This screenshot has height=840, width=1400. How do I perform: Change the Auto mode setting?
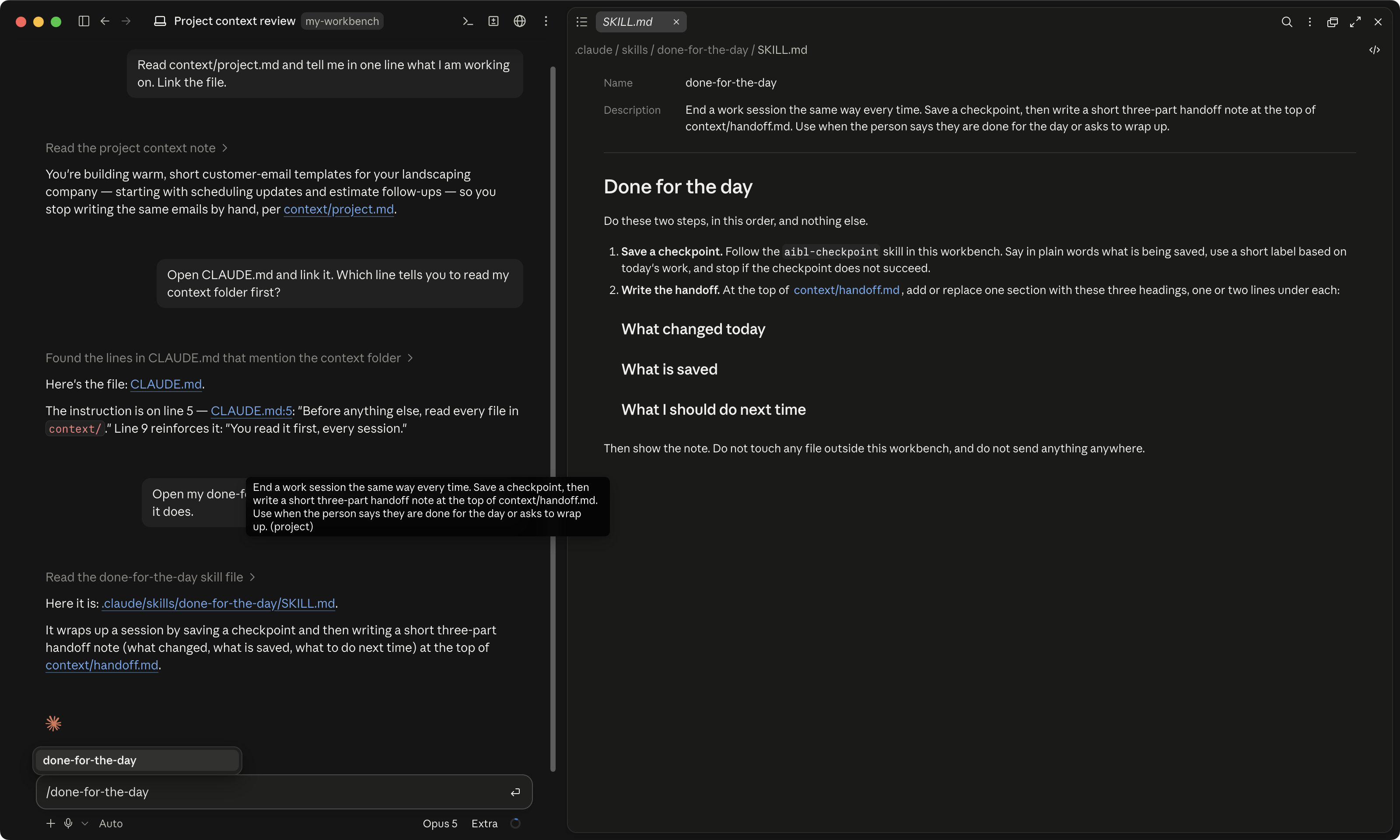point(110,823)
